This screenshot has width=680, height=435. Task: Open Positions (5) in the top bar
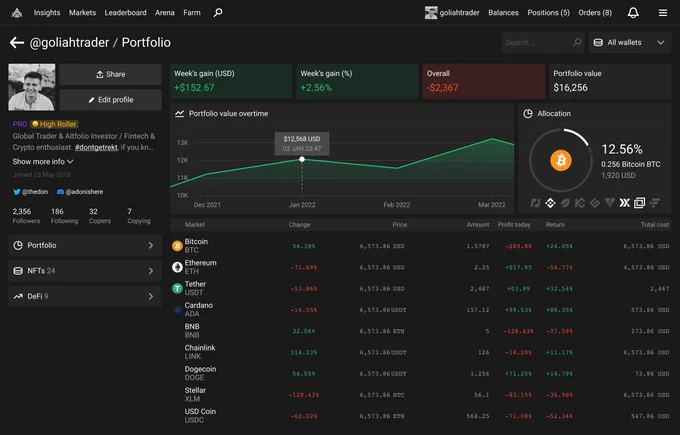click(548, 13)
